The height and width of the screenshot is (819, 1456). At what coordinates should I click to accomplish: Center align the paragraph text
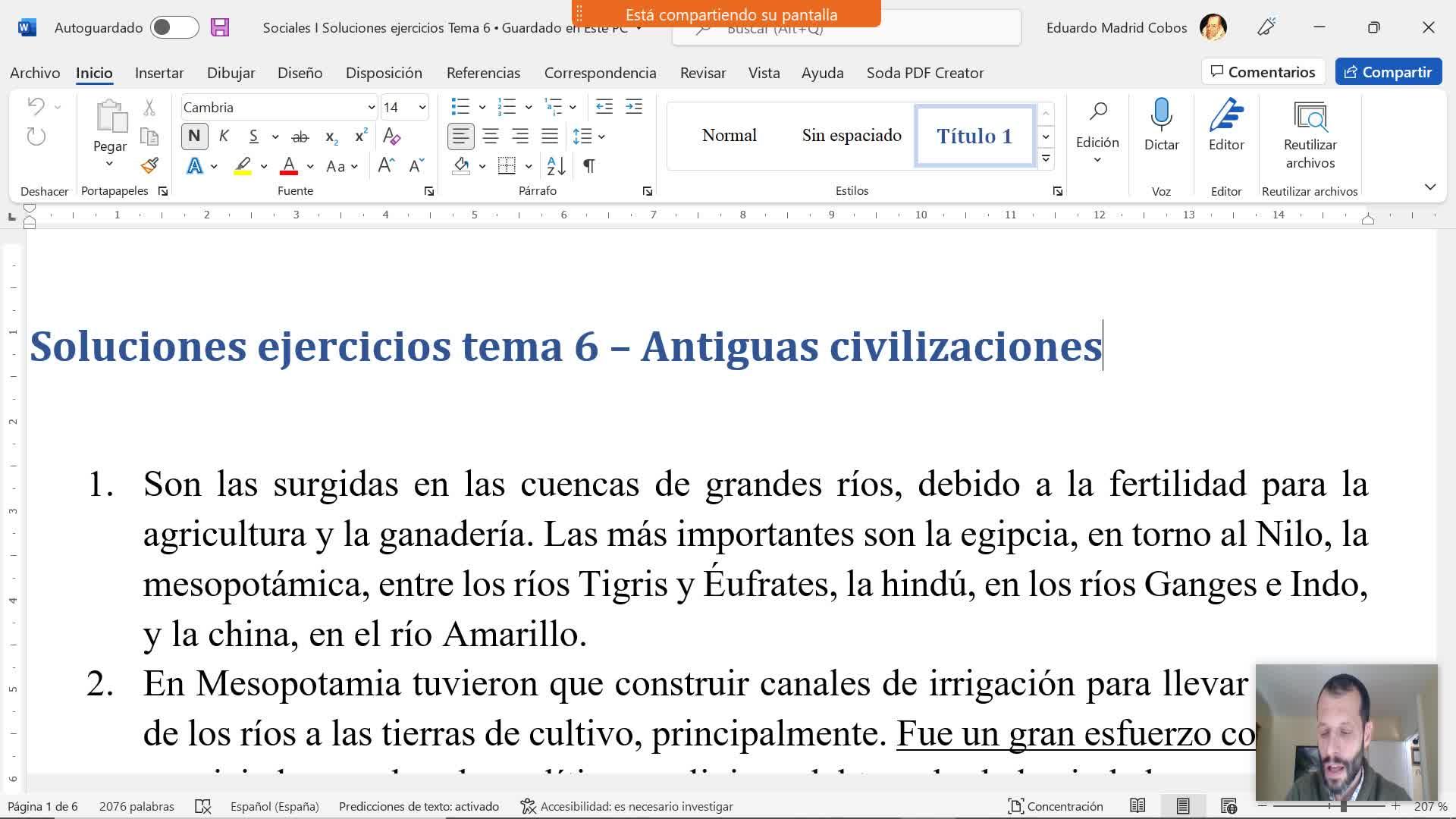pos(491,137)
